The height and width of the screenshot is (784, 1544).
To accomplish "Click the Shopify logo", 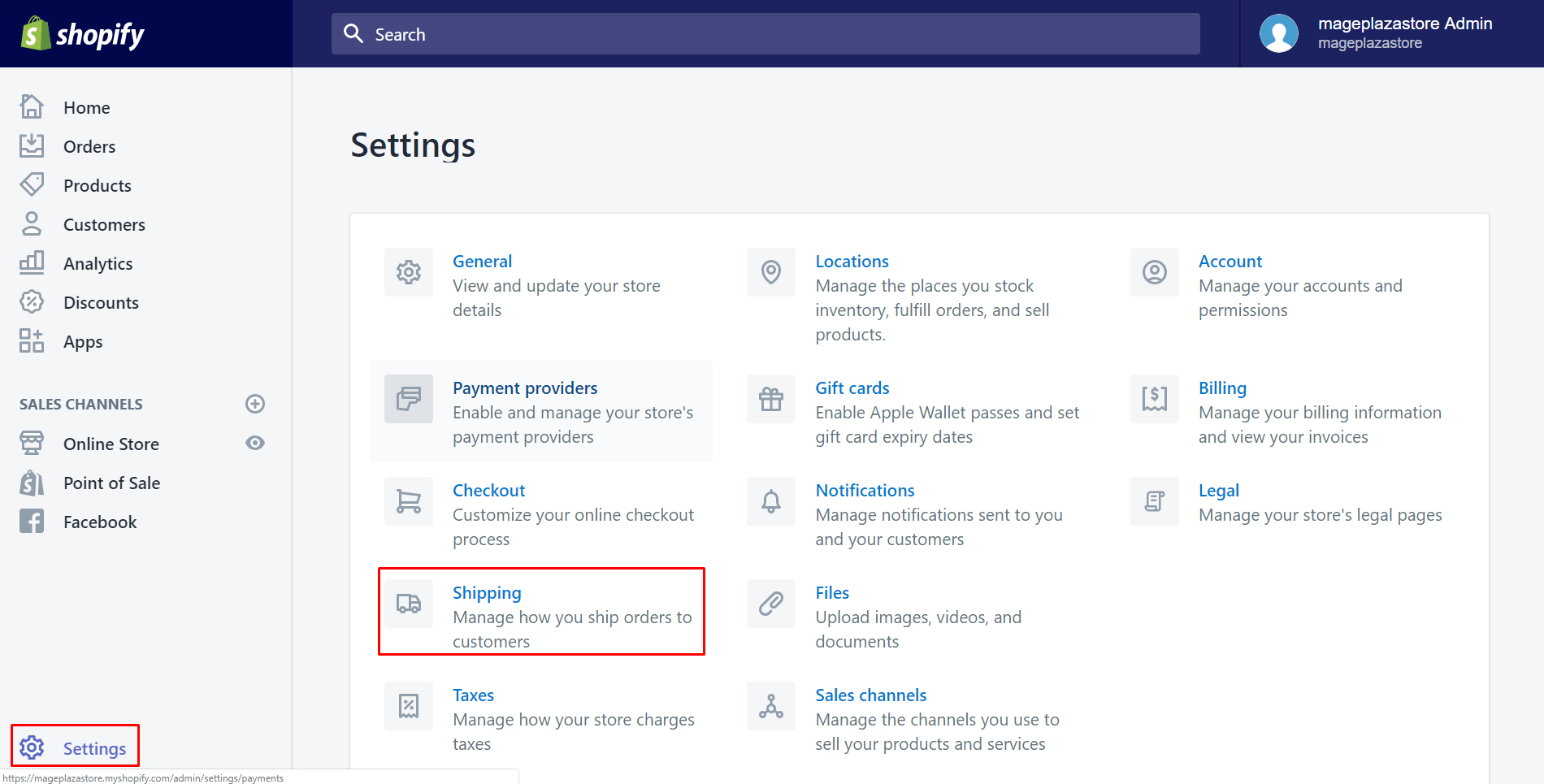I will (x=82, y=34).
